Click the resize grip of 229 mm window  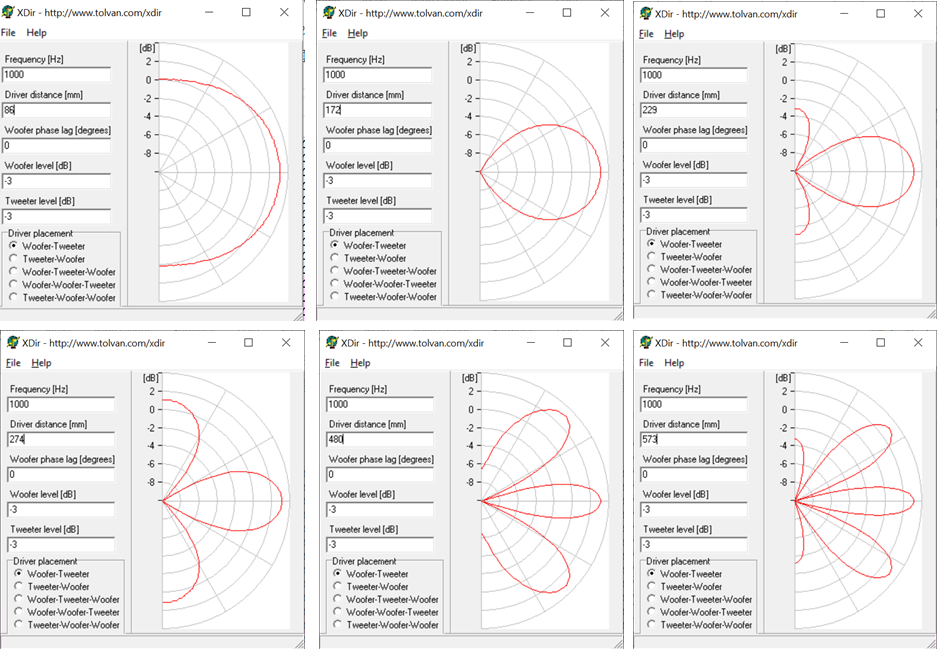pos(932,313)
